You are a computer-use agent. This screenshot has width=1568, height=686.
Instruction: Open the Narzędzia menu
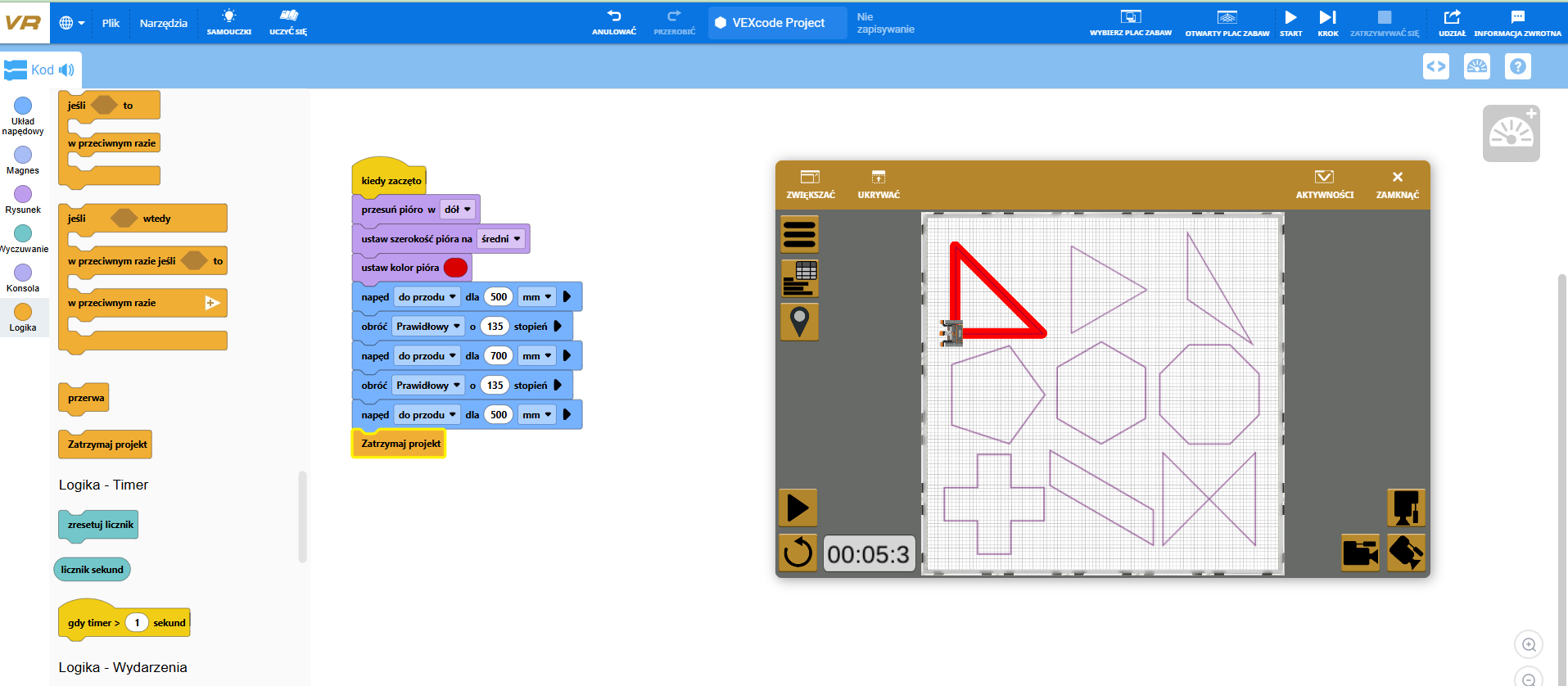pyautogui.click(x=163, y=23)
